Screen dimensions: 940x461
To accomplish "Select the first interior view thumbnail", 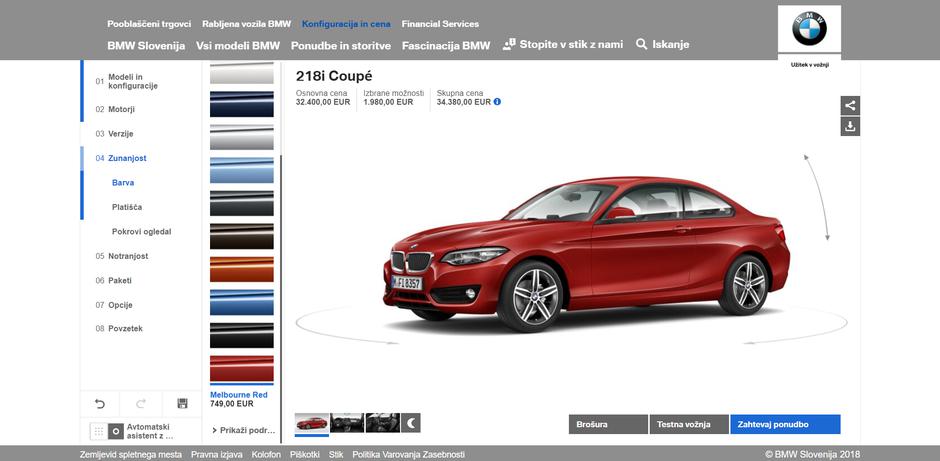I will pyautogui.click(x=347, y=423).
